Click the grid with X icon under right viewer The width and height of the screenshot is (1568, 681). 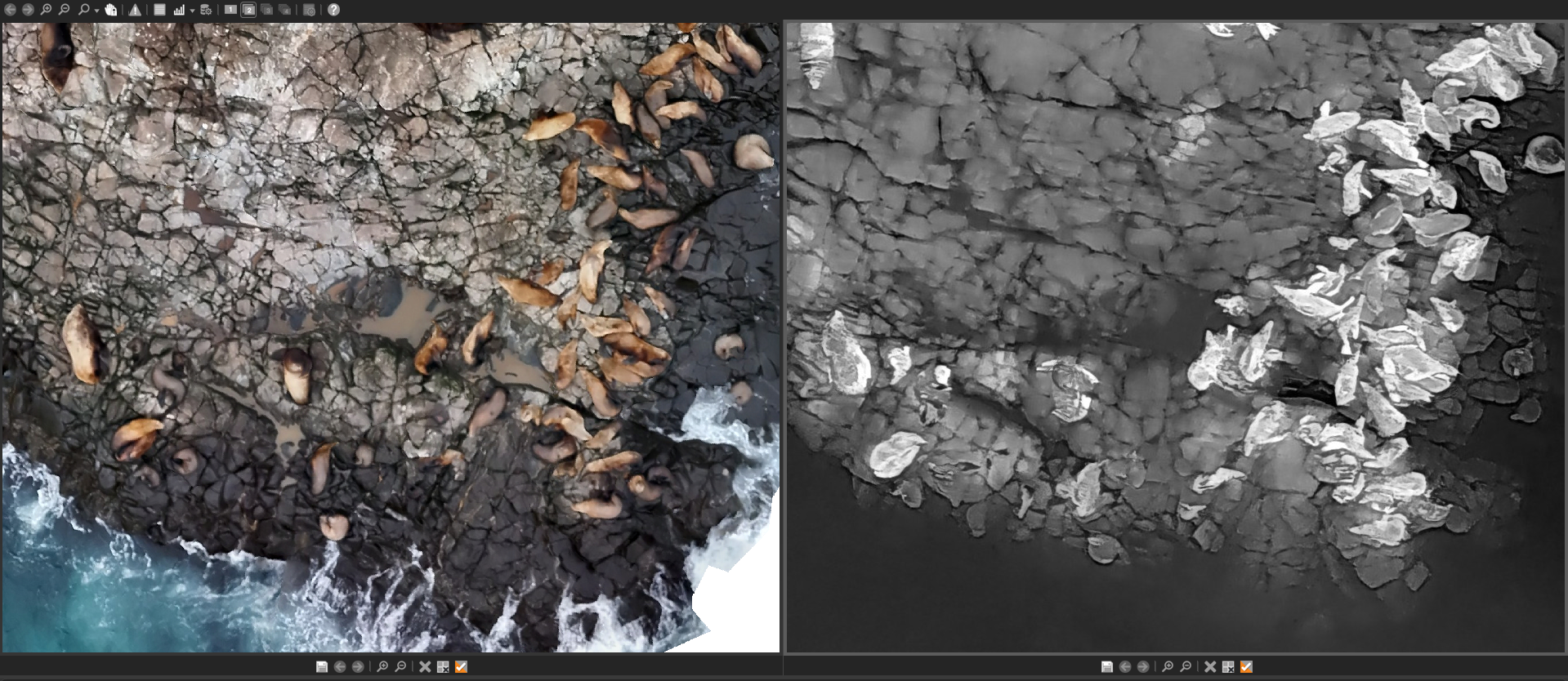coord(1228,667)
